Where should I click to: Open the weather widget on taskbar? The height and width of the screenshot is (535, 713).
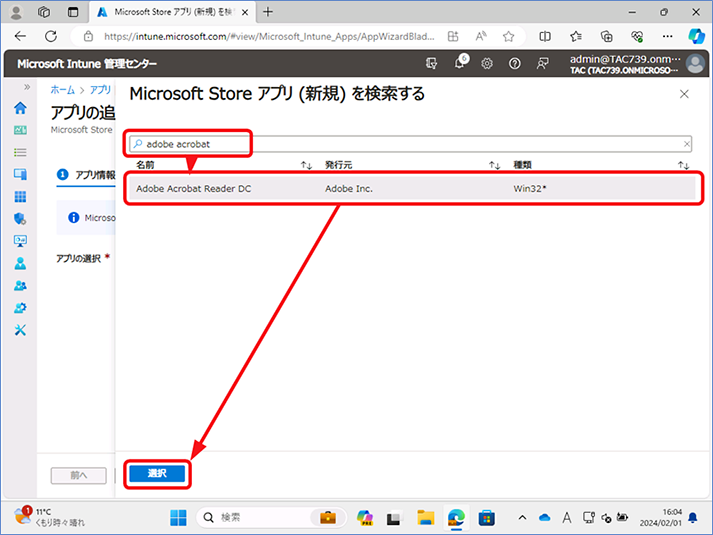point(49,517)
